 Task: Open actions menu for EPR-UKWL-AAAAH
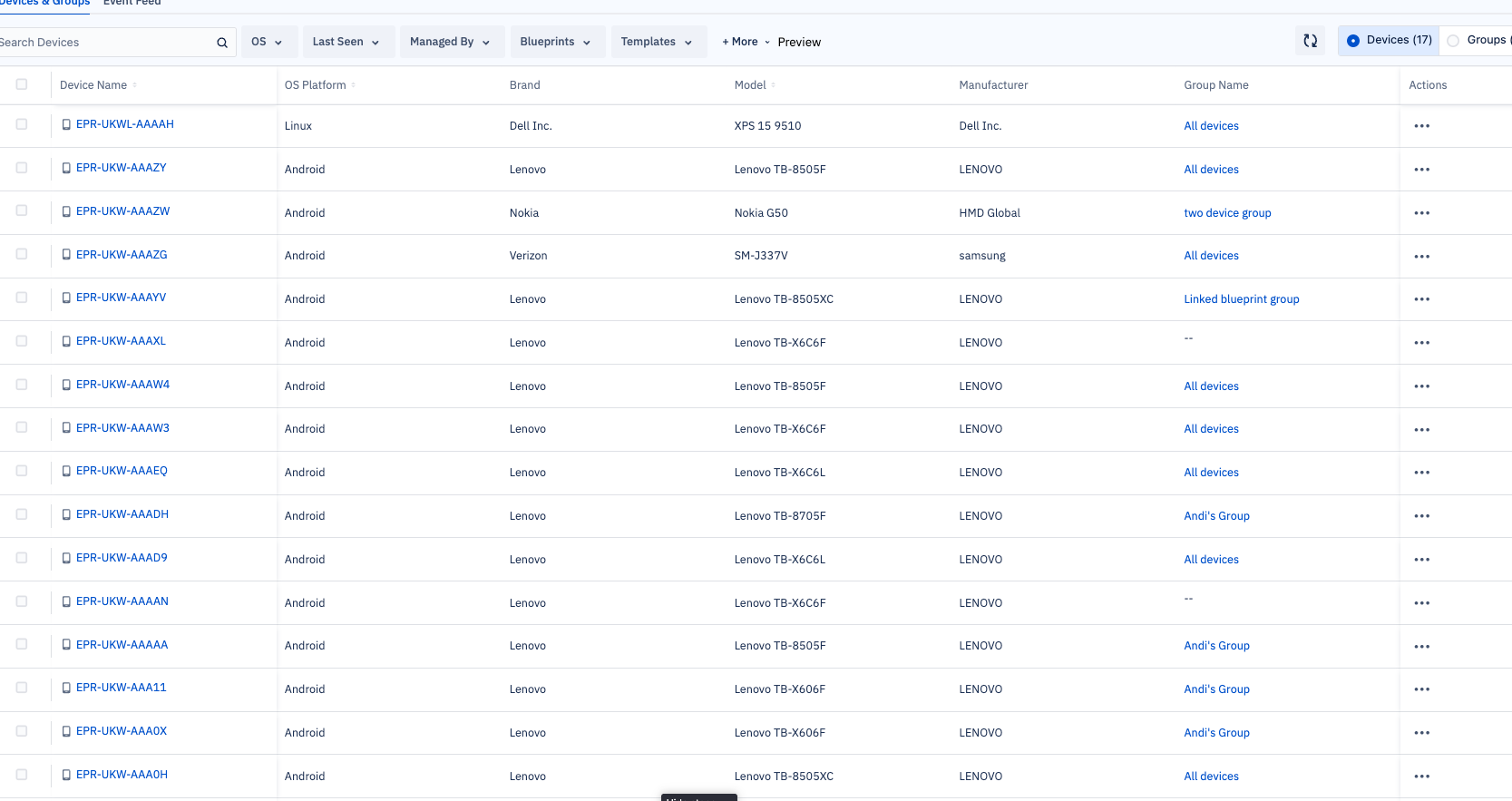[x=1421, y=126]
